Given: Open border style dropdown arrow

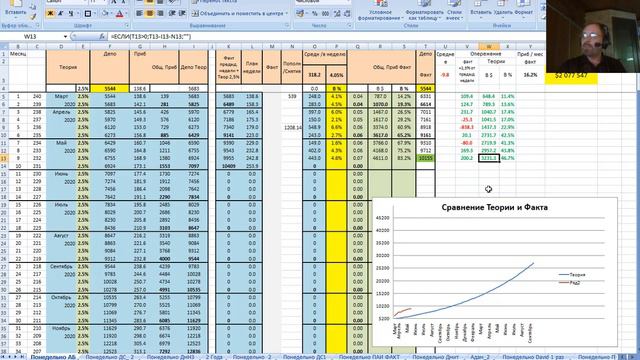Looking at the screenshot, I should [94, 13].
